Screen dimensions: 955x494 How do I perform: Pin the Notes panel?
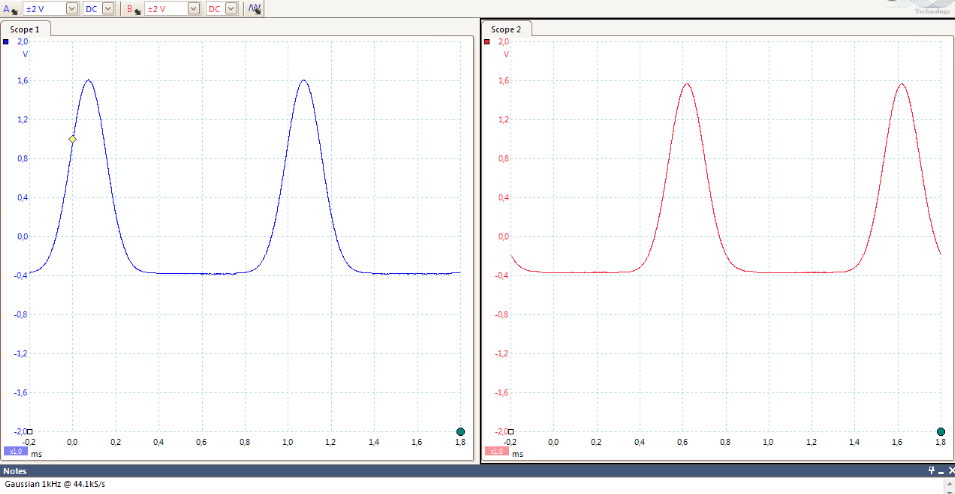(x=931, y=470)
